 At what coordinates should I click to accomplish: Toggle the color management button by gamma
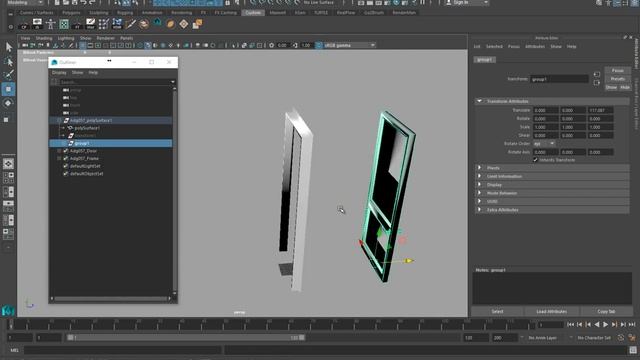pos(319,45)
